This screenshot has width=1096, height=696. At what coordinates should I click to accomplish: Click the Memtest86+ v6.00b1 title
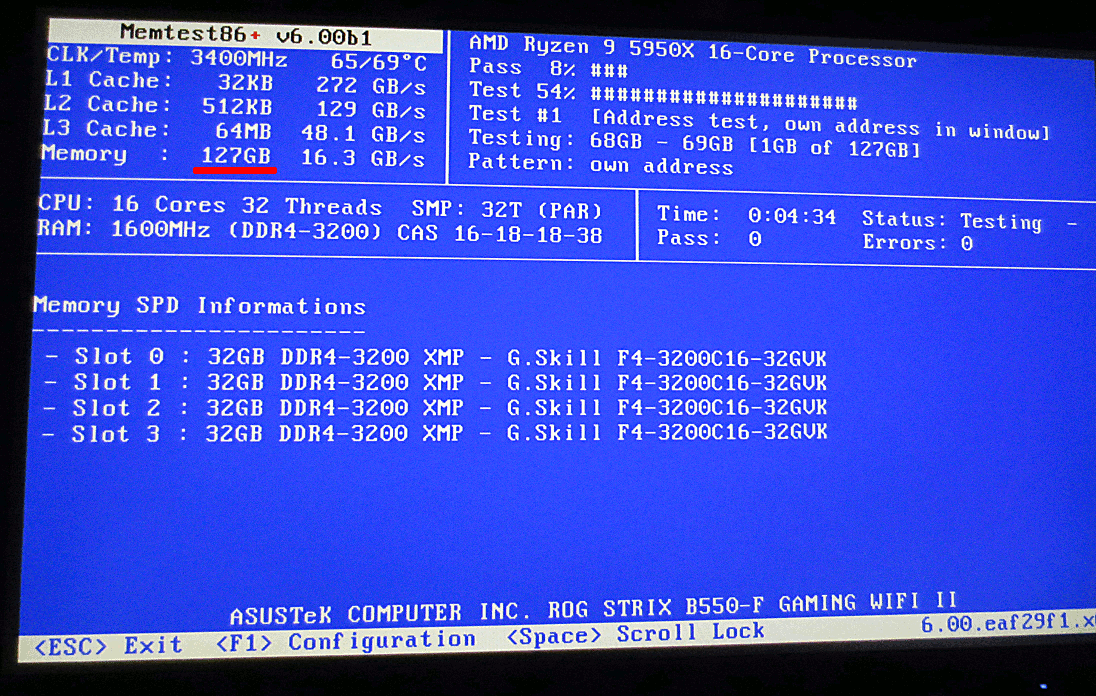tap(245, 34)
